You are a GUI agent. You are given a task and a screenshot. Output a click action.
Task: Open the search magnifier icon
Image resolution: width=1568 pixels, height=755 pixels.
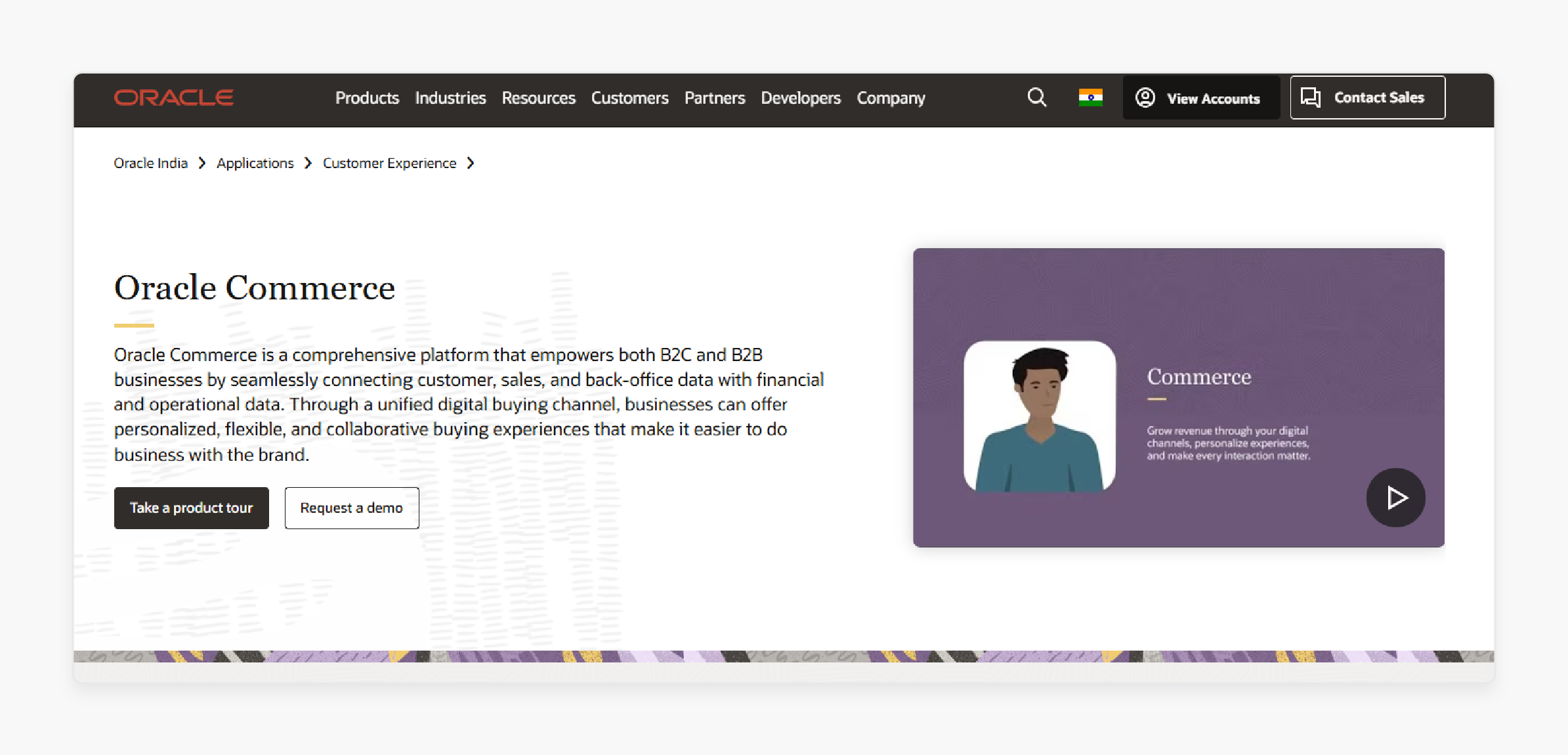[x=1037, y=97]
